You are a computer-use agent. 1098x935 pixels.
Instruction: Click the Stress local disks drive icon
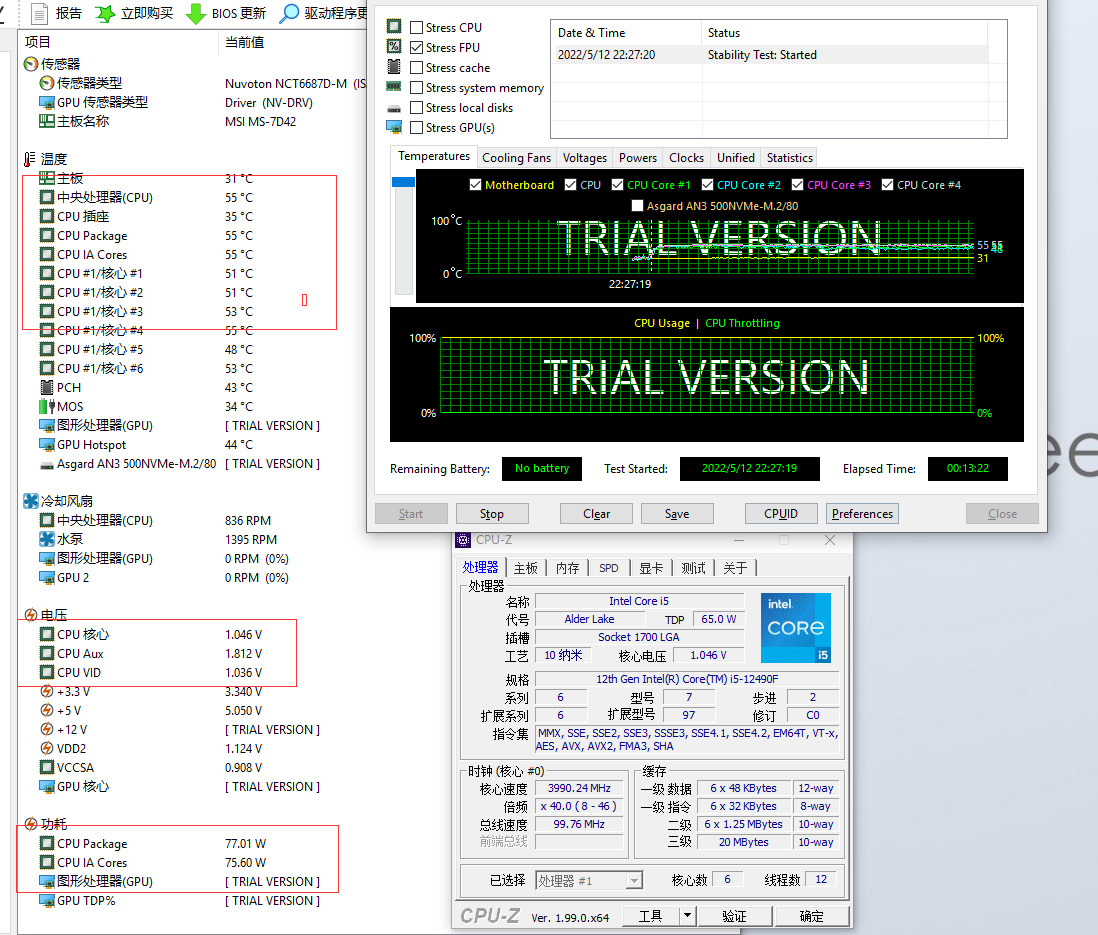click(394, 109)
